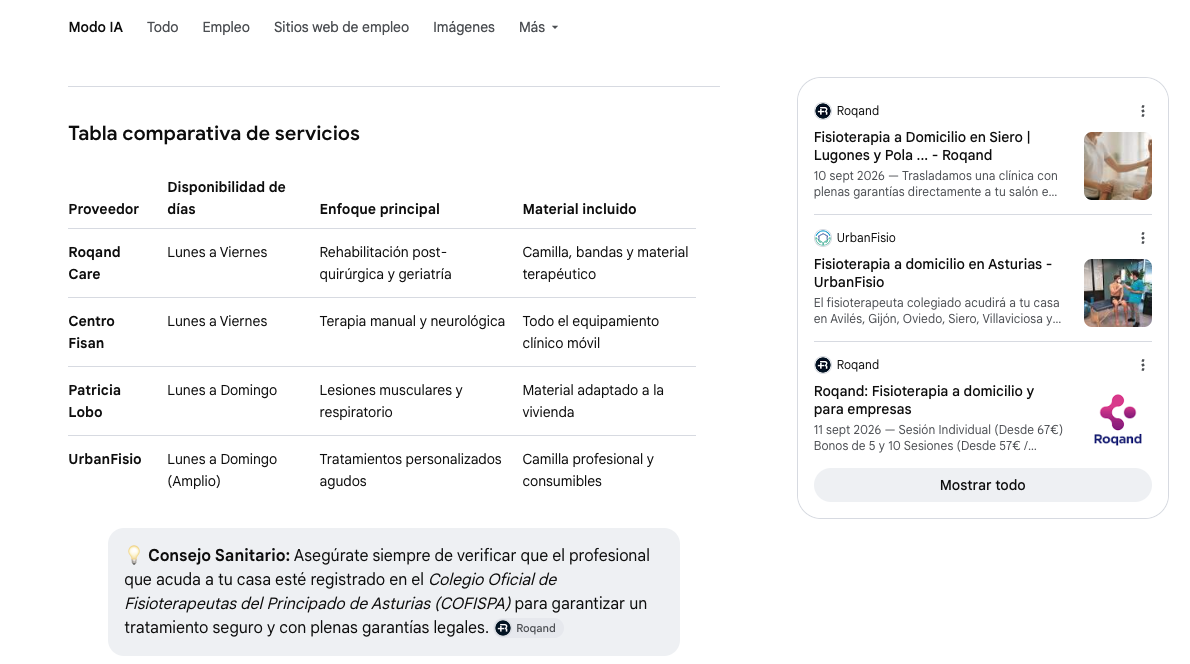Click Colegio Oficial de Fisioterapeutas italic text
This screenshot has height=664, width=1190.
(x=342, y=592)
